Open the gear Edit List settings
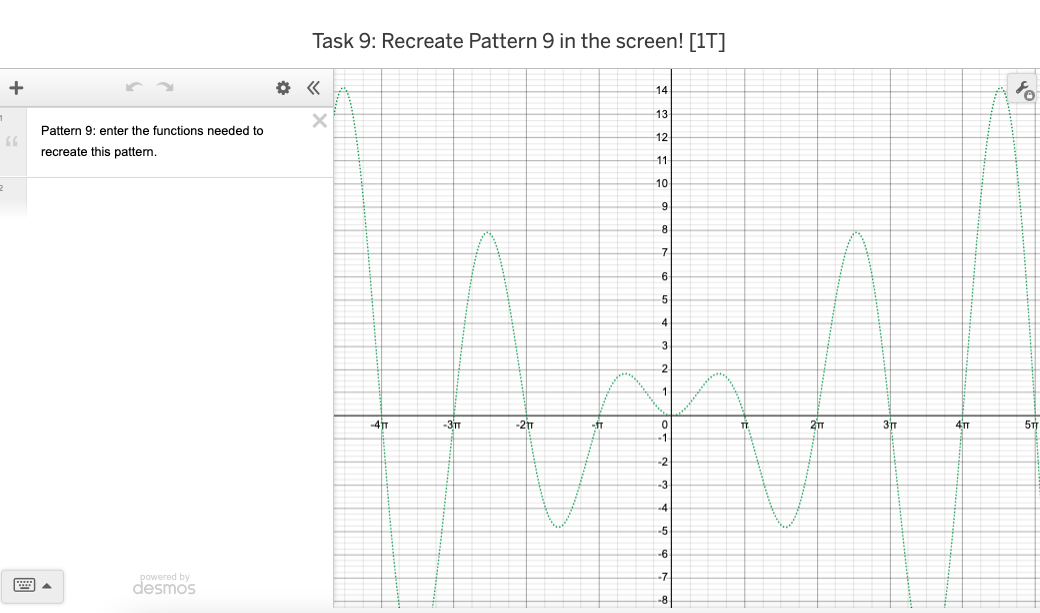The image size is (1040, 613). (283, 88)
